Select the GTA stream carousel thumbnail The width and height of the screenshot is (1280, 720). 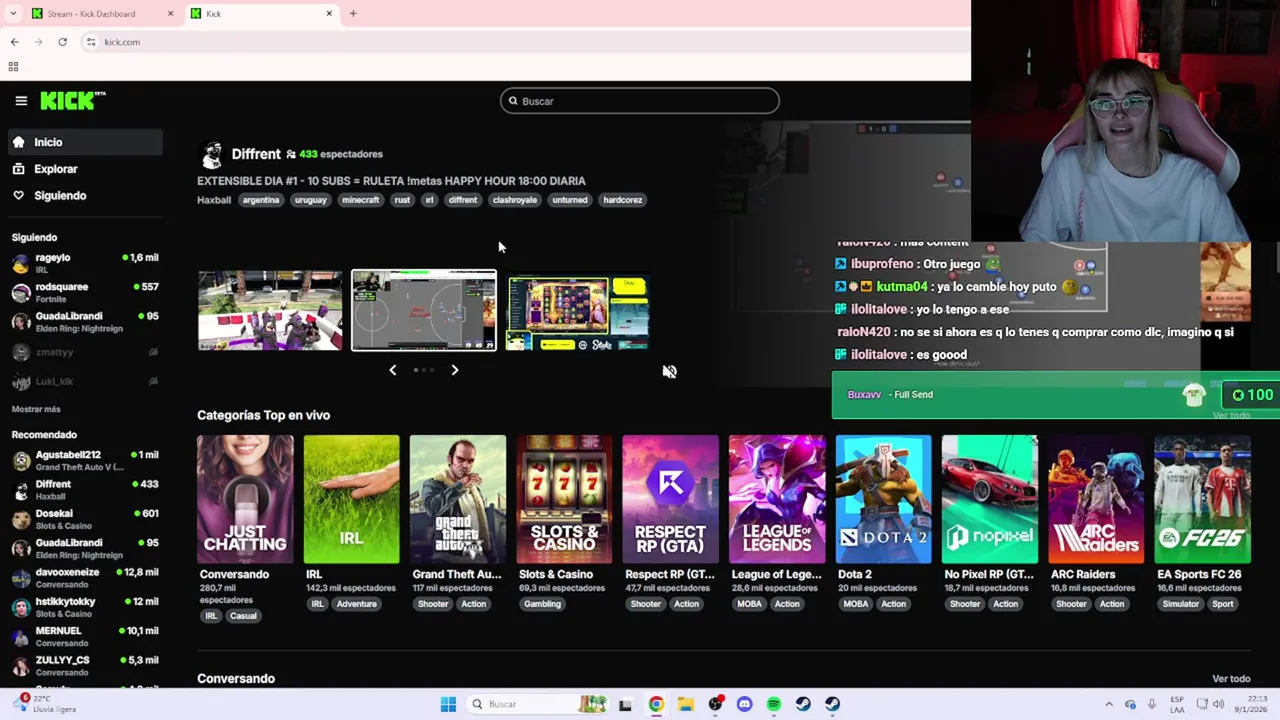tap(270, 311)
